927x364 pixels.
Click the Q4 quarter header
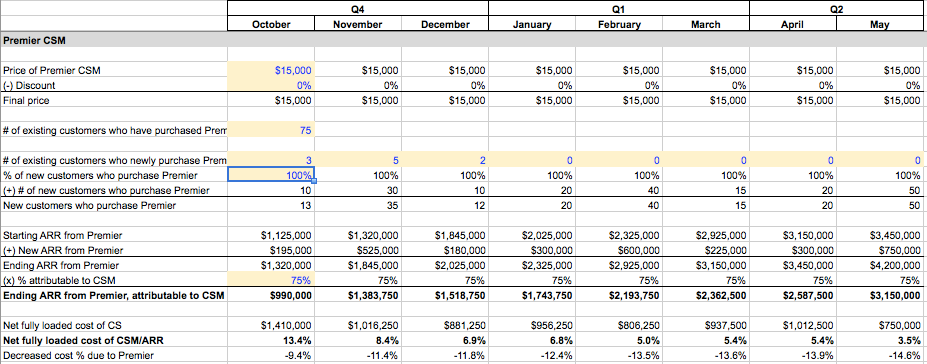pyautogui.click(x=358, y=9)
